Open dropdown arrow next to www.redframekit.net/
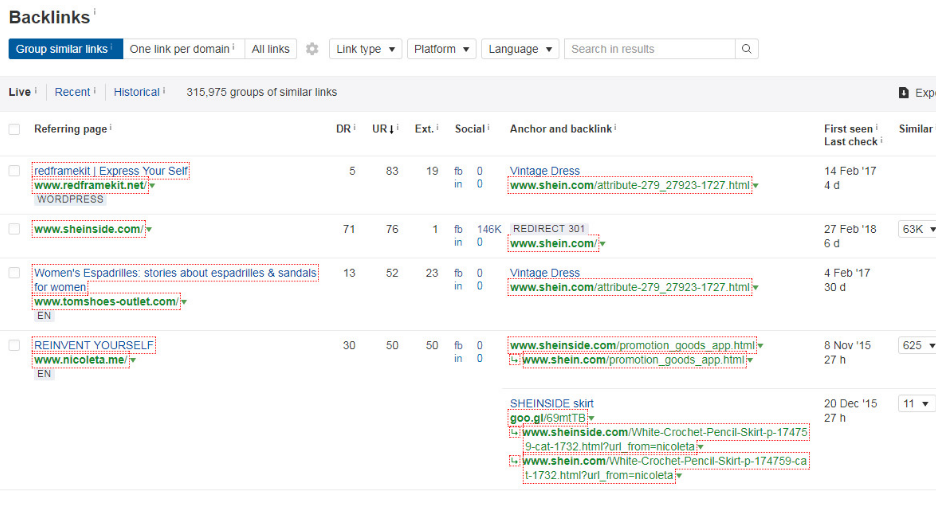The width and height of the screenshot is (936, 516). click(x=152, y=186)
